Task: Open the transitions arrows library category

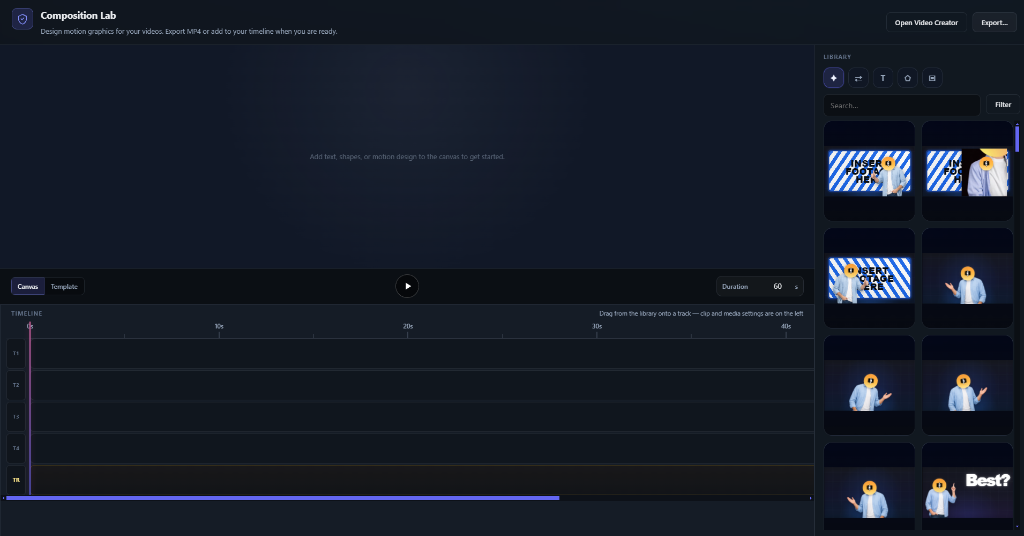Action: click(858, 78)
